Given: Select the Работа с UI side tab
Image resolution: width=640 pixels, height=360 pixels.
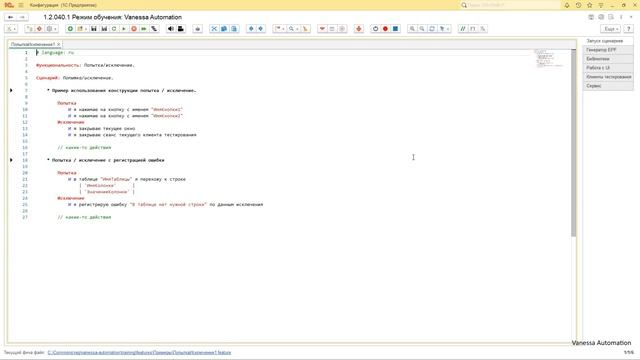Looking at the screenshot, I should pos(608,68).
